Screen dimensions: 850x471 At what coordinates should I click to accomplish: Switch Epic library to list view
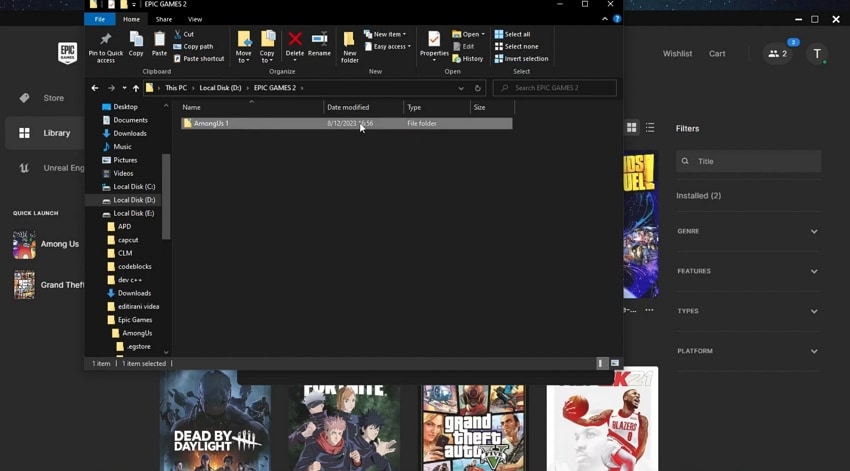tap(650, 127)
